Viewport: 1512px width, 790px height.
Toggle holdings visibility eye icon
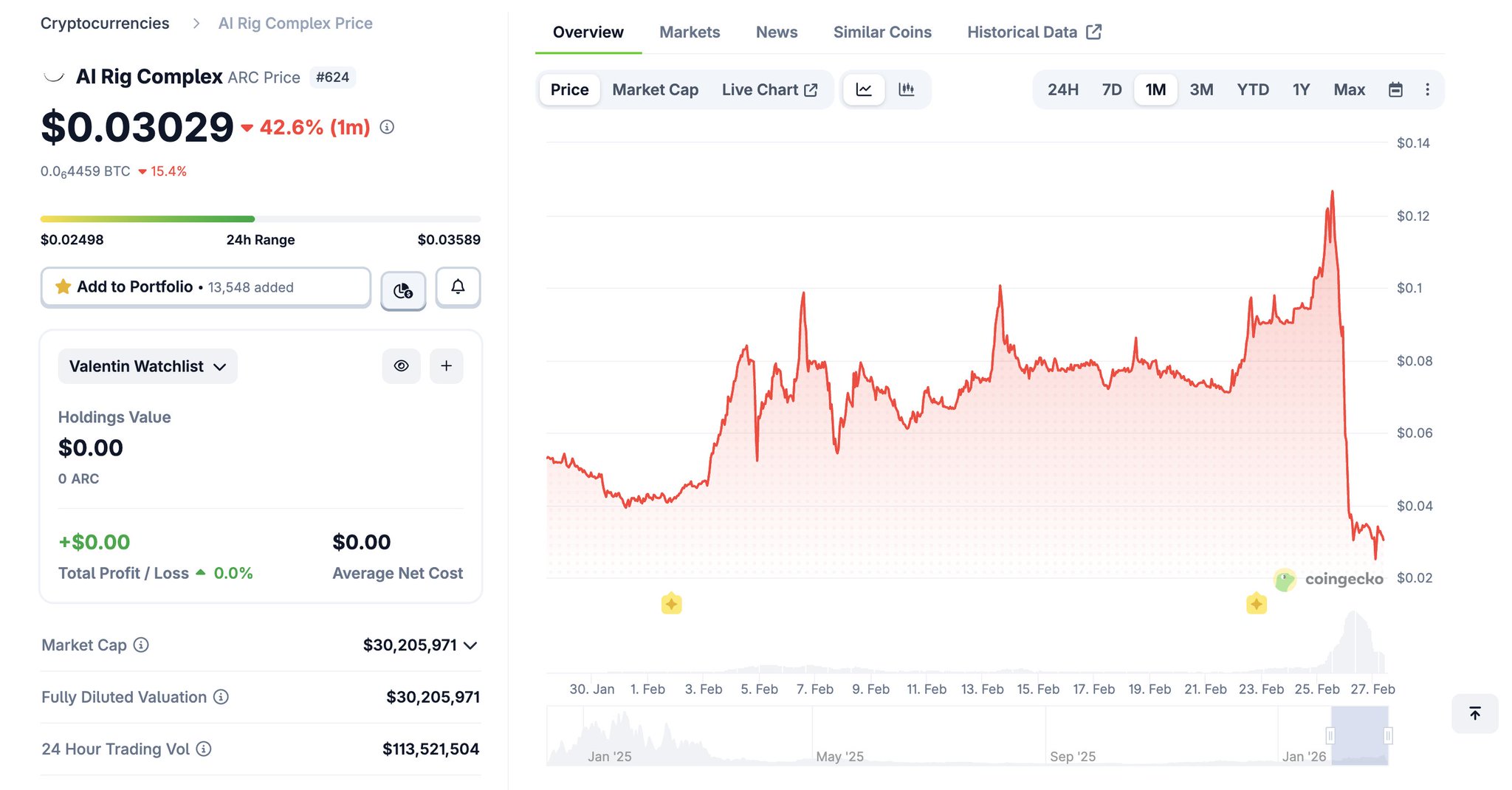pos(401,366)
